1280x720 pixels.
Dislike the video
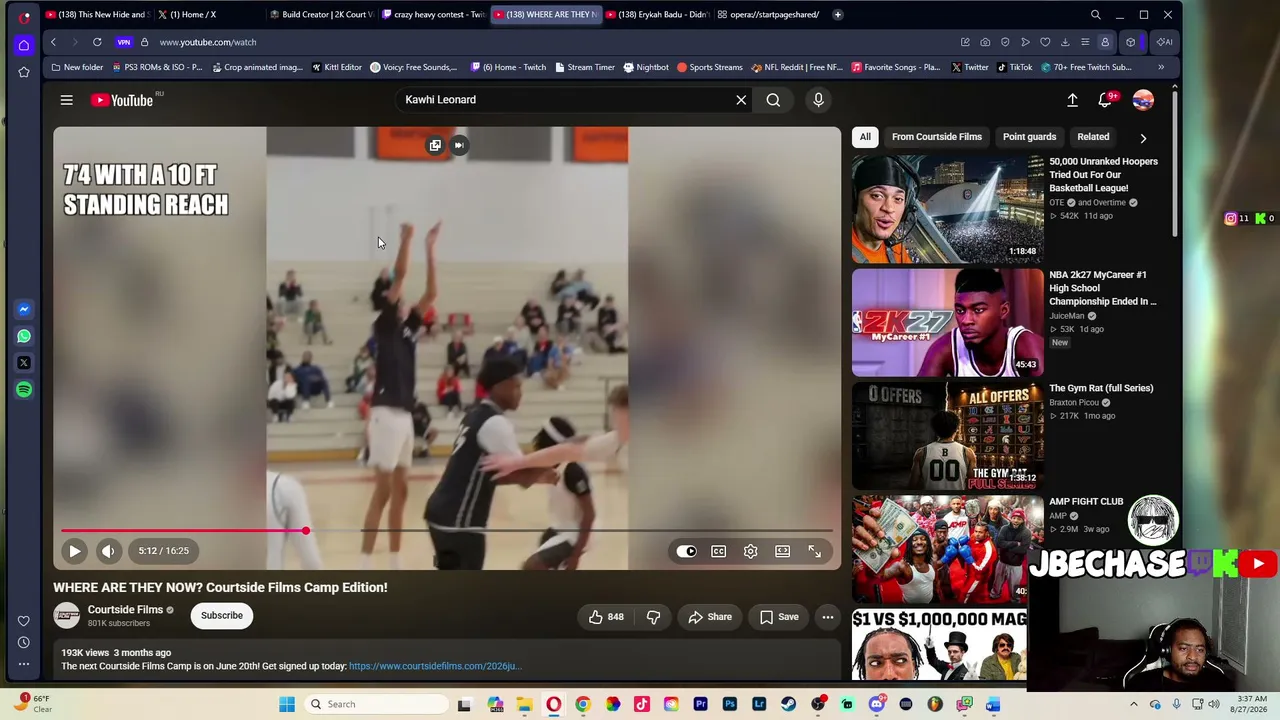(x=653, y=617)
